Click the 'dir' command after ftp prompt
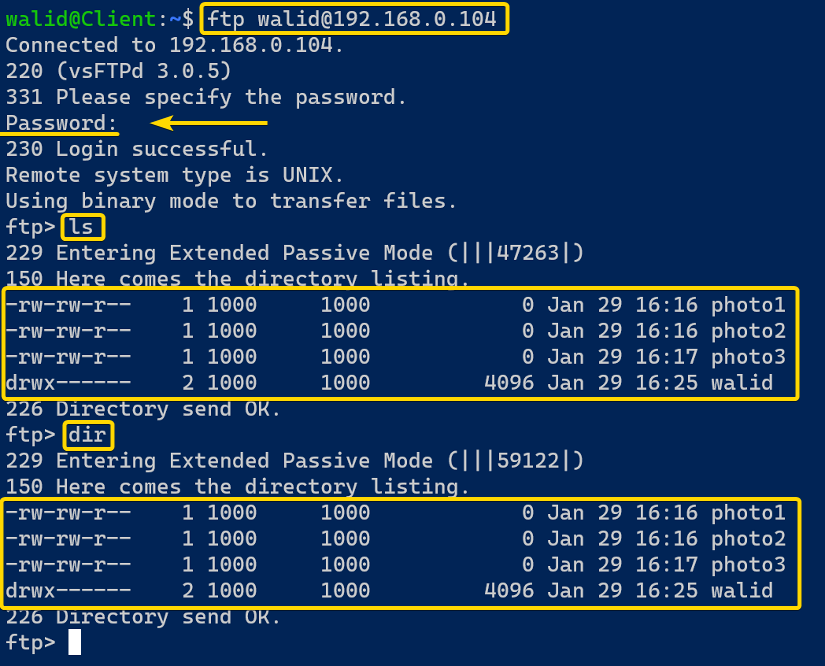825x666 pixels. [x=87, y=435]
